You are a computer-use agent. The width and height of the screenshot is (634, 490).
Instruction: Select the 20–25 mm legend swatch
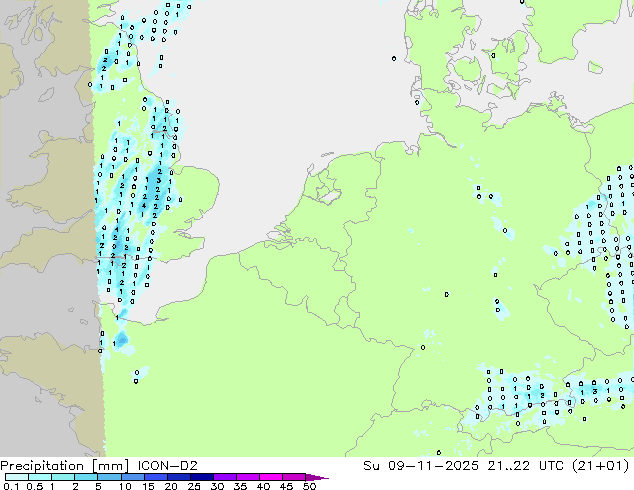[178, 477]
